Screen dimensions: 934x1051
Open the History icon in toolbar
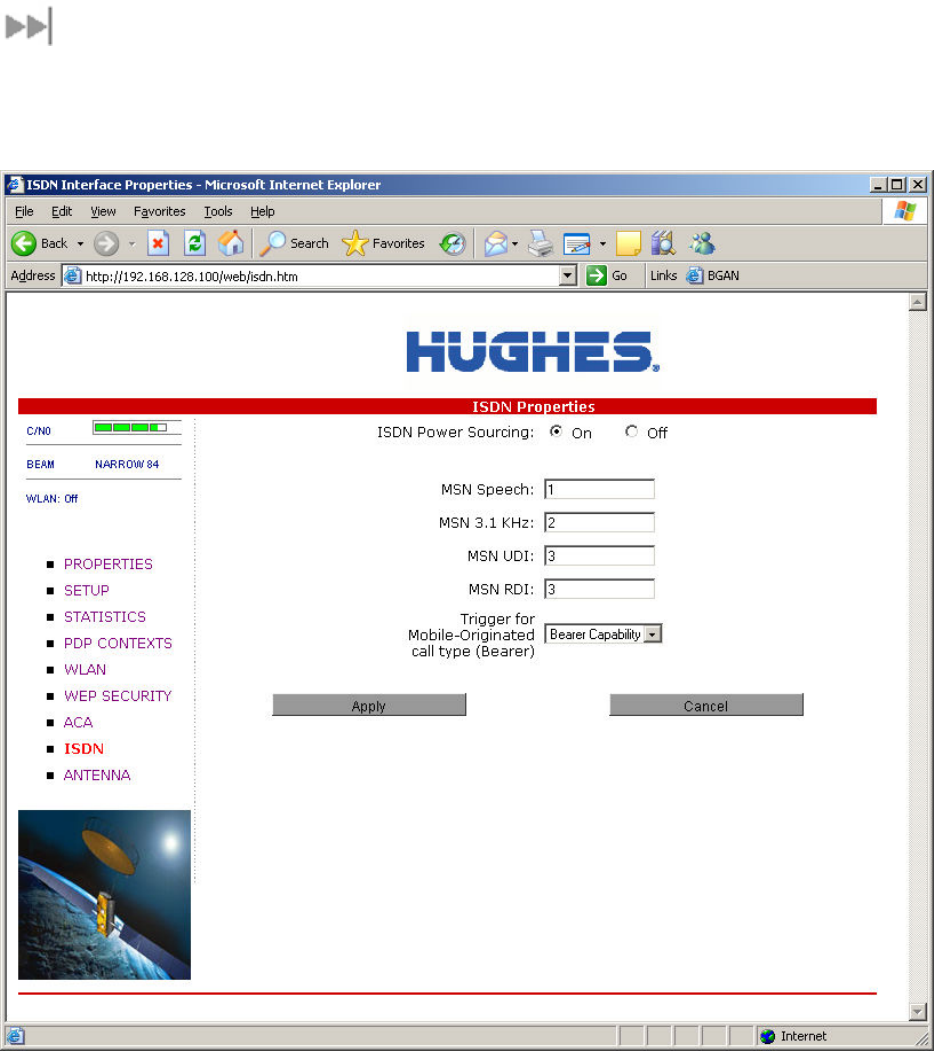[x=453, y=243]
